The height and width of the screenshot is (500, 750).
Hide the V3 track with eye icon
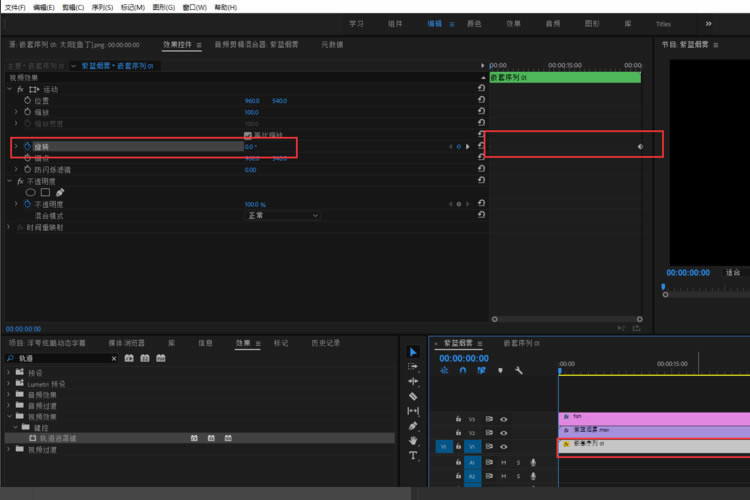coord(504,419)
